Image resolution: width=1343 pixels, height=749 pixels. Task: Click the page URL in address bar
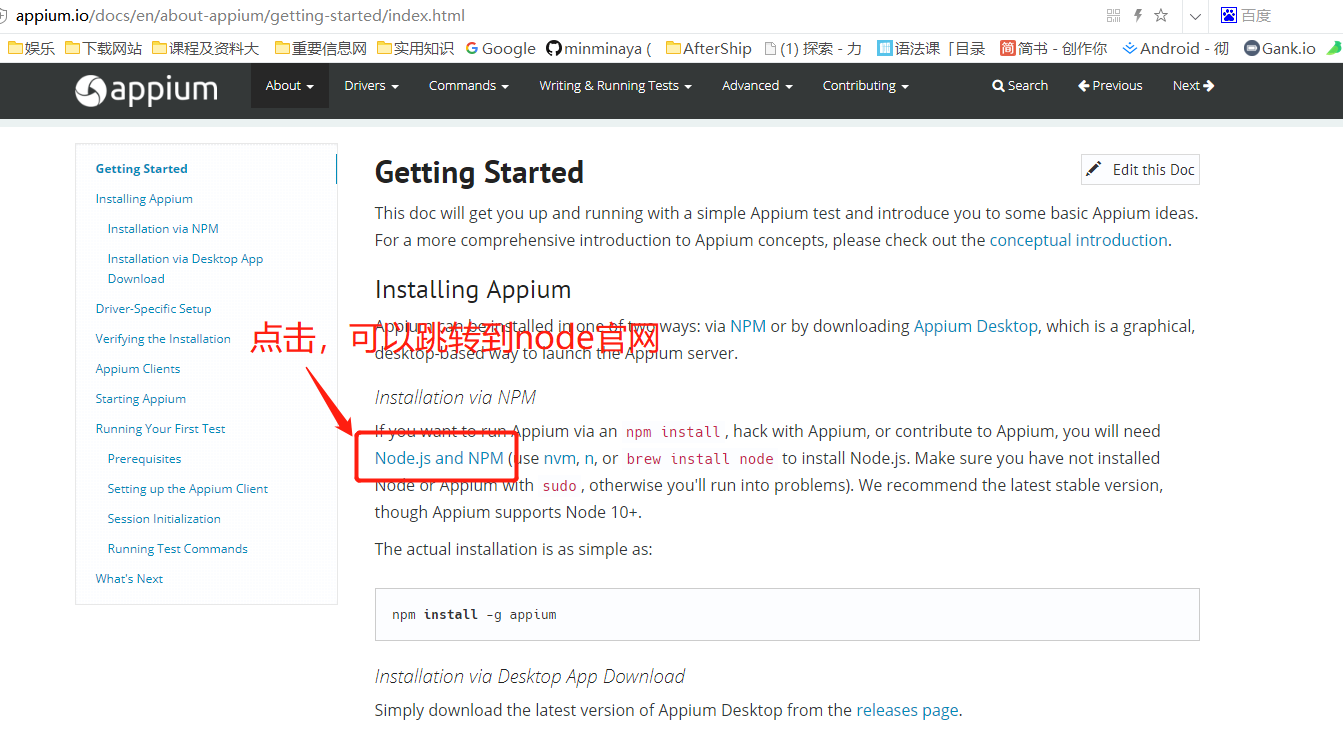coord(240,16)
